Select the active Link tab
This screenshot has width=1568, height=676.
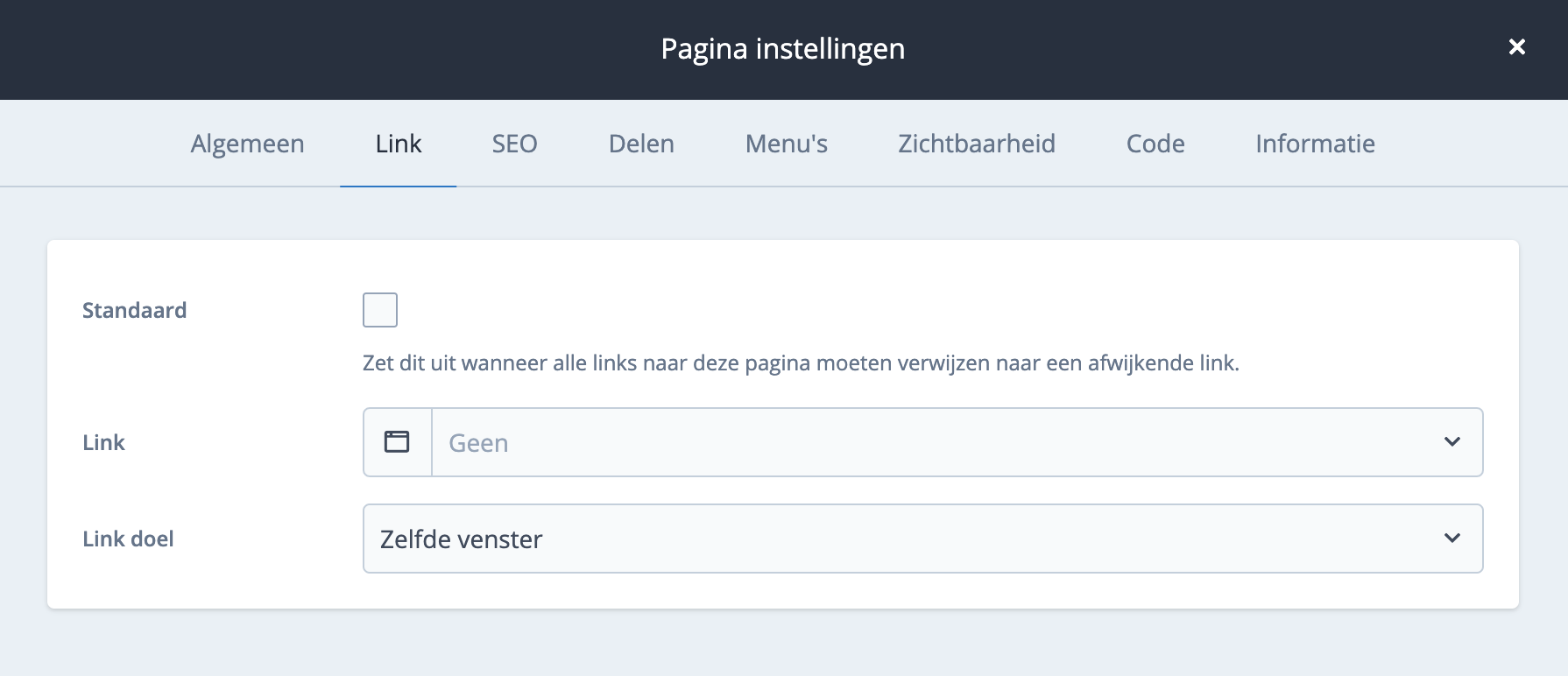point(398,144)
